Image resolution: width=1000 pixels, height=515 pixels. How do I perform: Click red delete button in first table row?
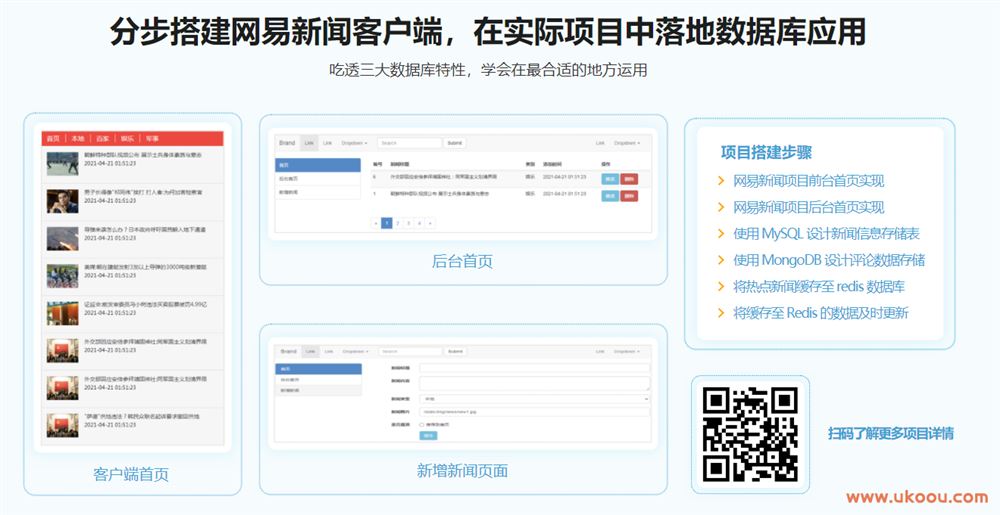pos(629,179)
